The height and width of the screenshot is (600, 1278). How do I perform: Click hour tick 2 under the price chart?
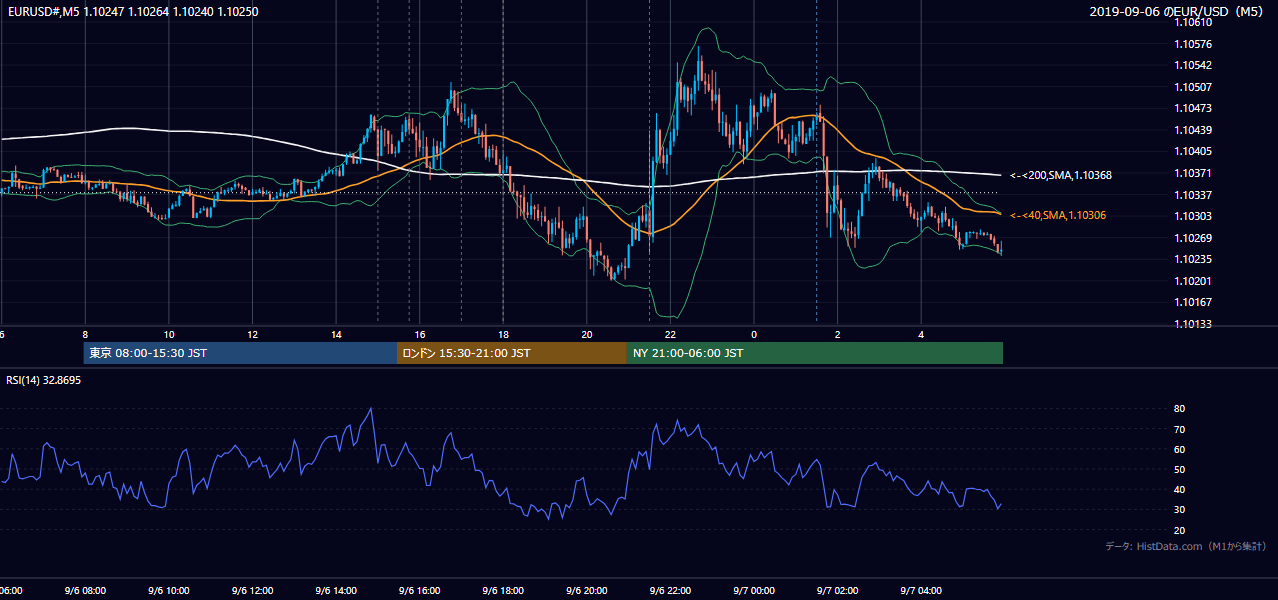click(838, 335)
